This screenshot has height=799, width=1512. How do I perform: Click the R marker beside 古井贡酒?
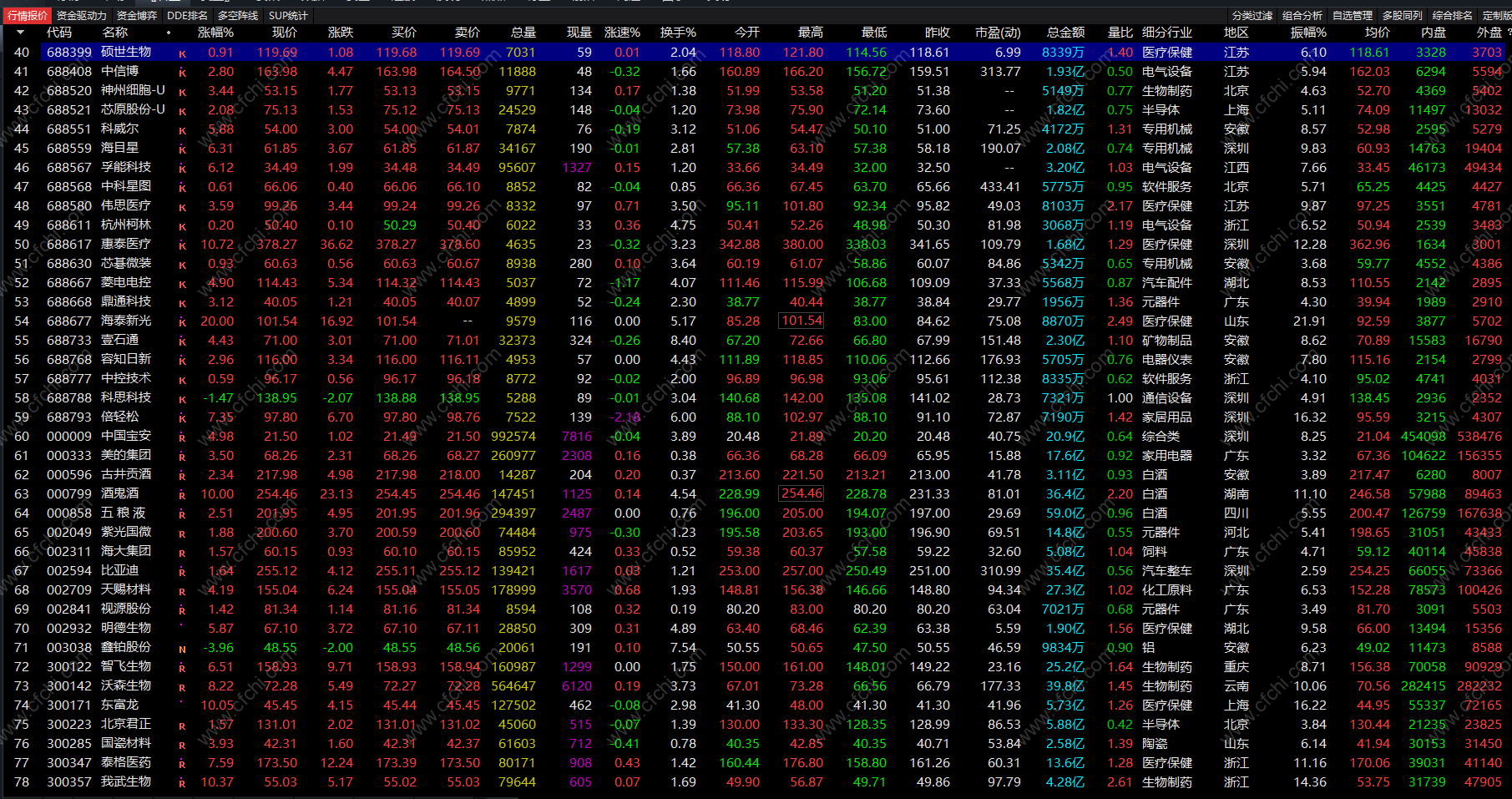coord(182,476)
